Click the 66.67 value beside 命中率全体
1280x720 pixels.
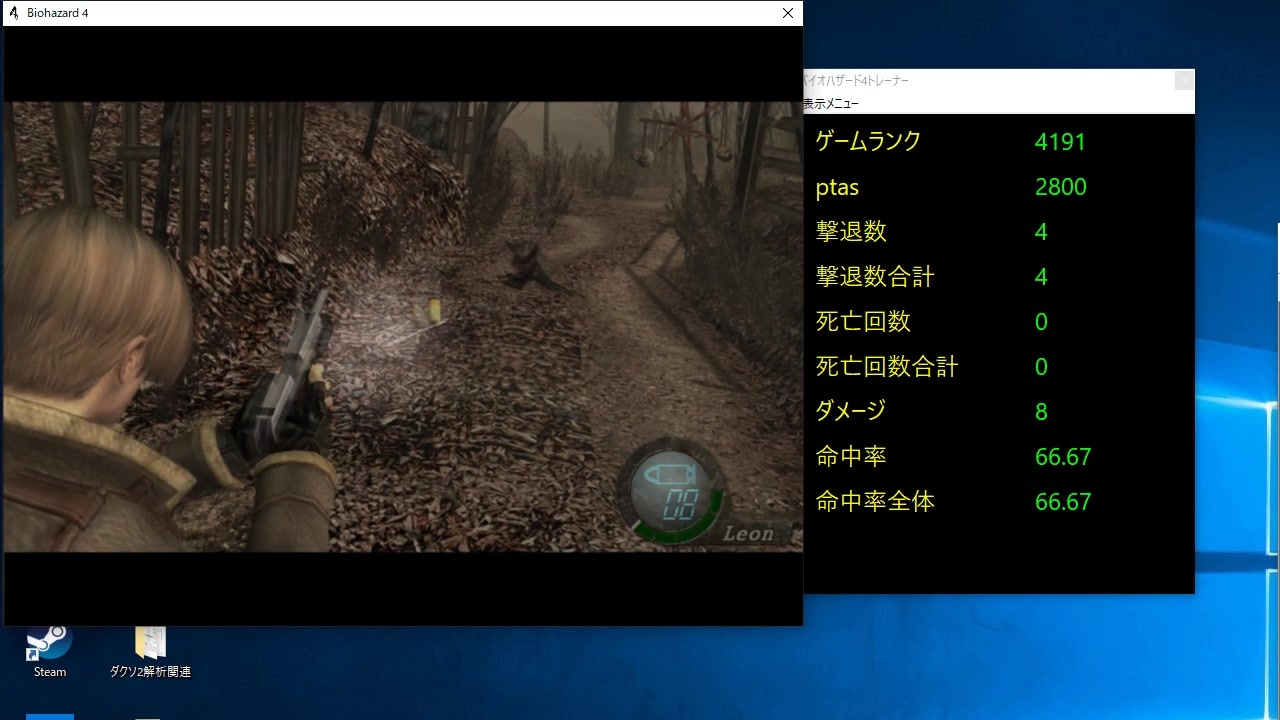(1063, 502)
